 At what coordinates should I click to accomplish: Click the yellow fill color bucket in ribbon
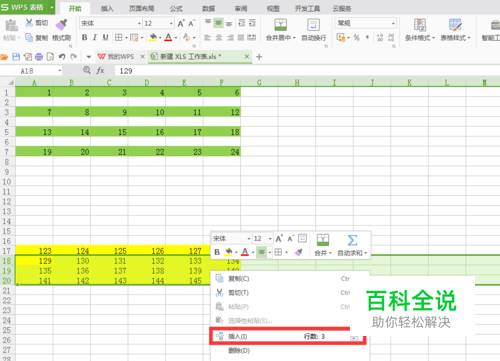click(153, 38)
